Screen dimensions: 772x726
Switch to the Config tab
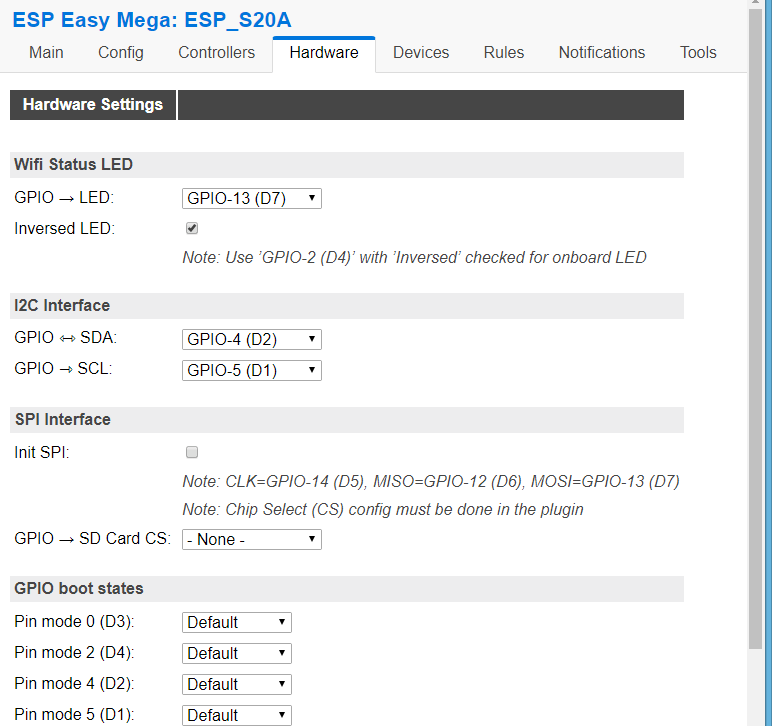[121, 52]
